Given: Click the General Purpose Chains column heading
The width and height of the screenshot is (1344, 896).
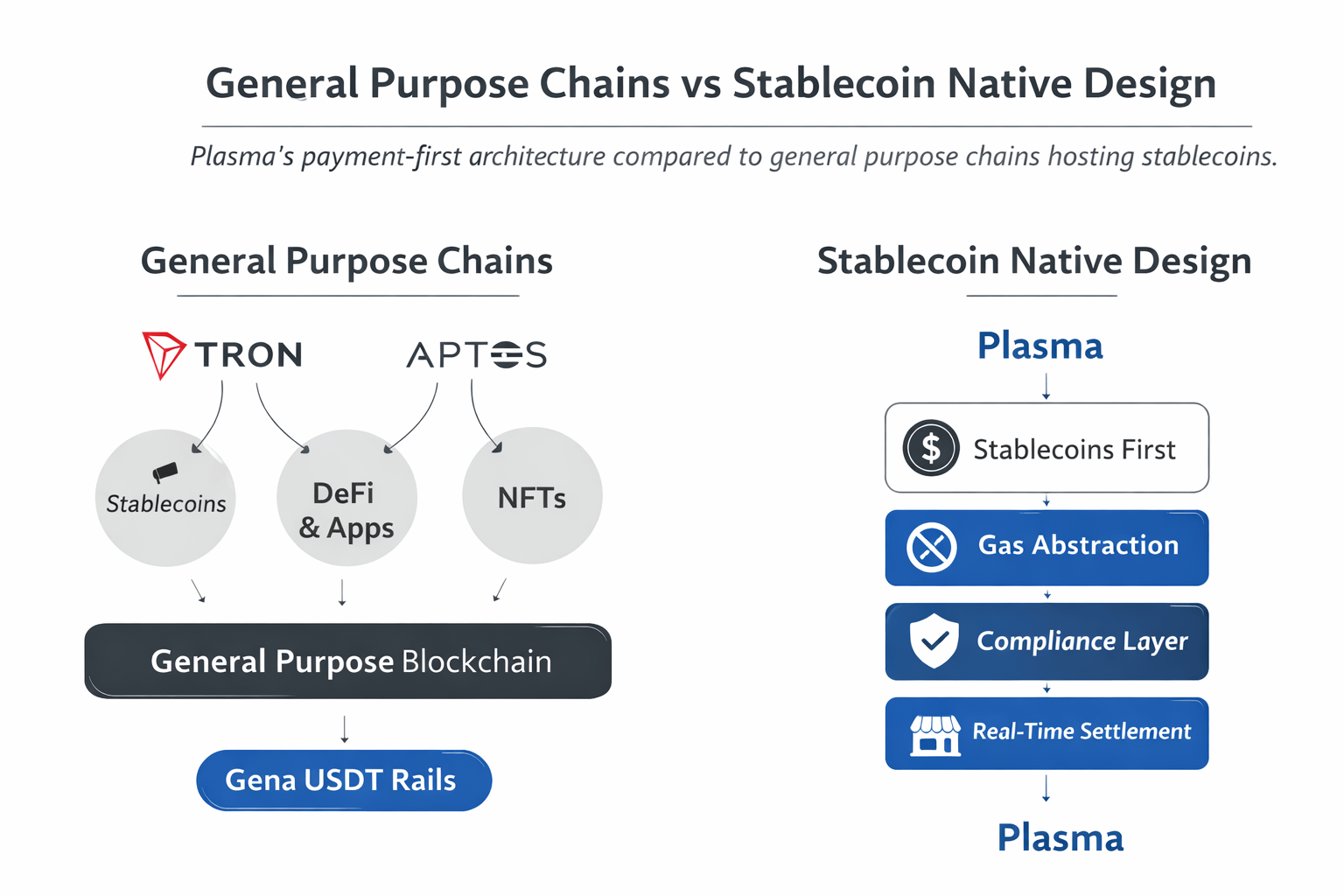Looking at the screenshot, I should (346, 261).
